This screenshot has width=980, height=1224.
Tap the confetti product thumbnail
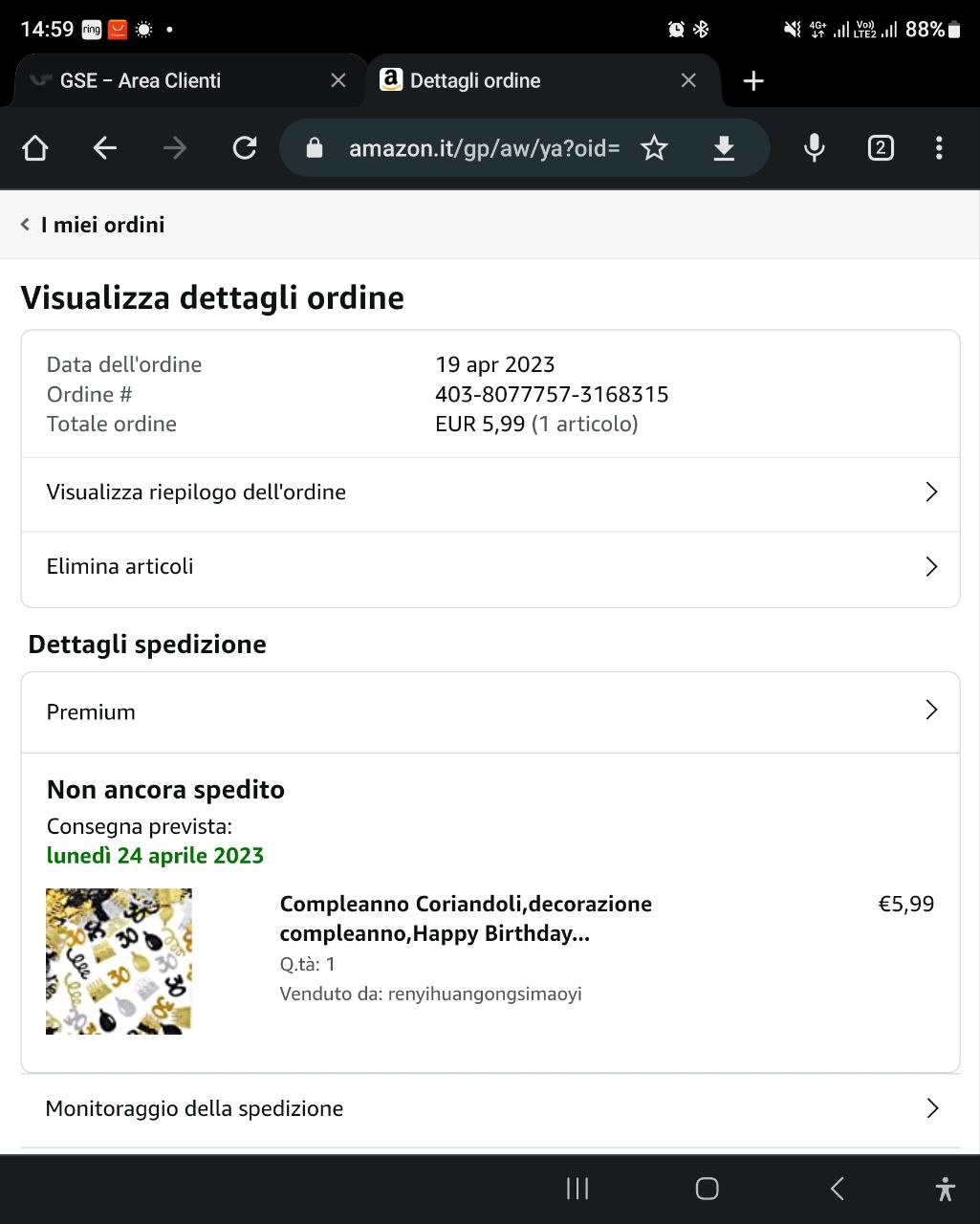pyautogui.click(x=119, y=961)
